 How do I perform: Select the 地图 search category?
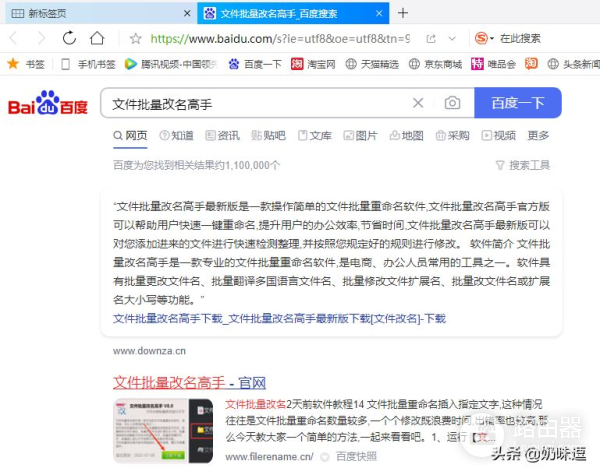(x=406, y=135)
